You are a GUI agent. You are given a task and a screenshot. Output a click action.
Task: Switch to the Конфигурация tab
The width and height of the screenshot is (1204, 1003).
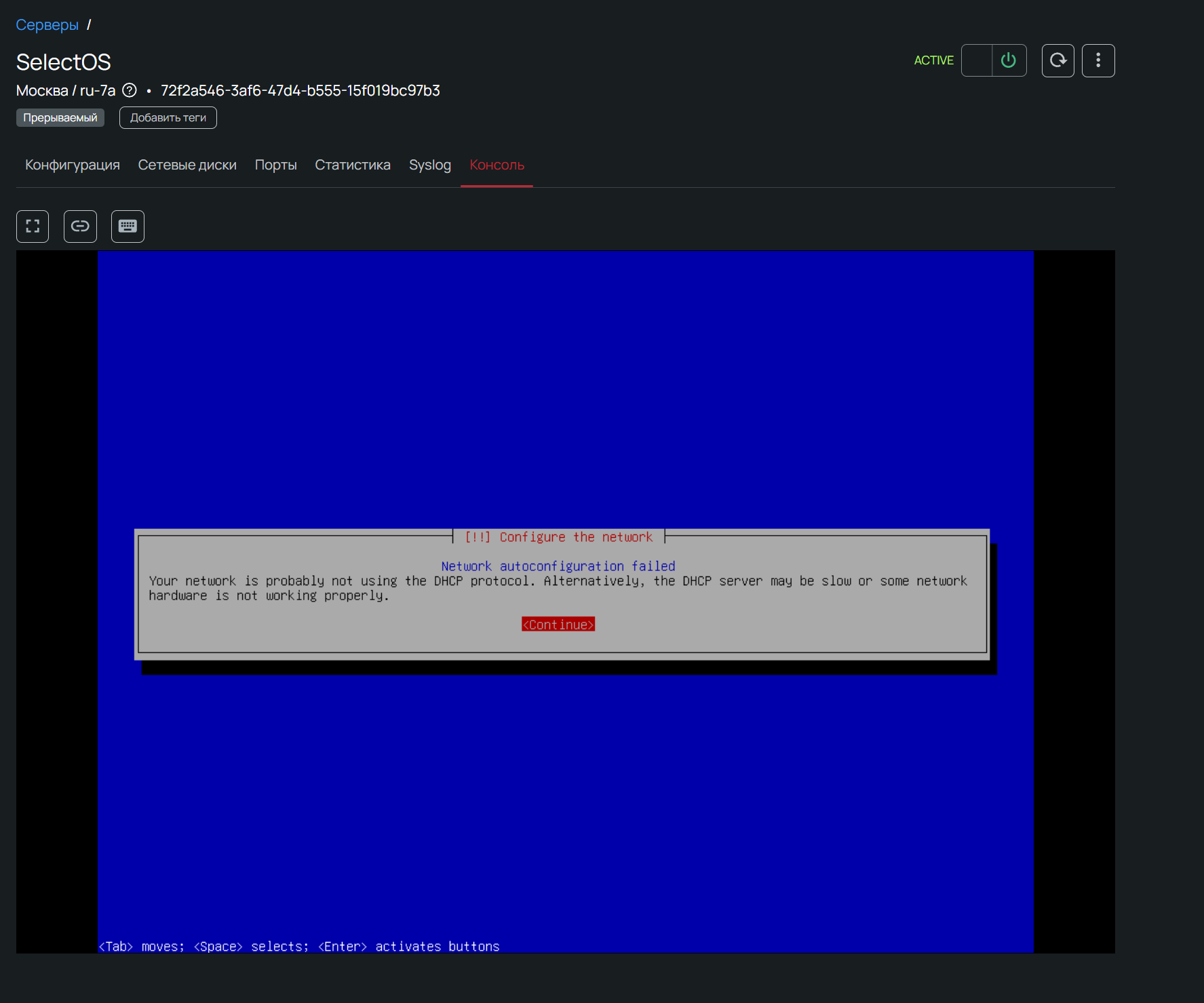[73, 165]
